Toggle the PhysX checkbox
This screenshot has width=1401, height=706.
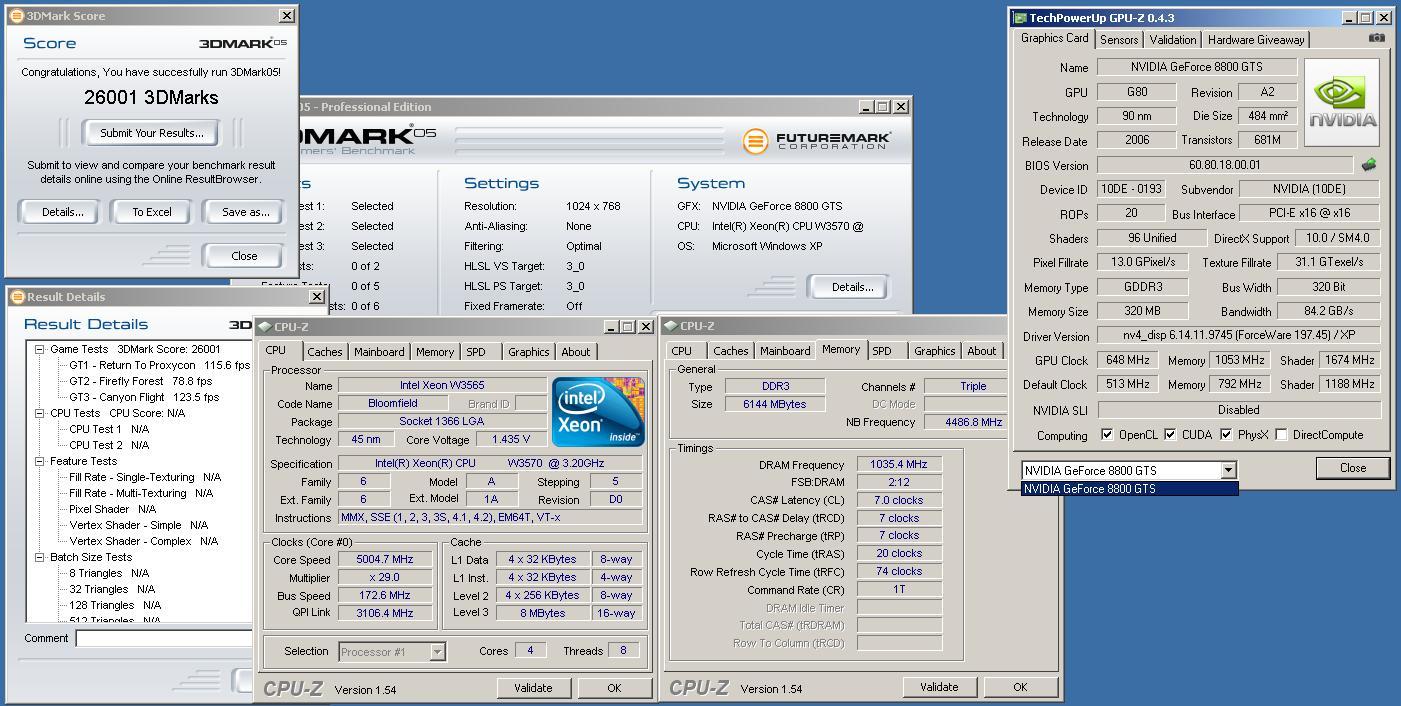coord(1225,435)
